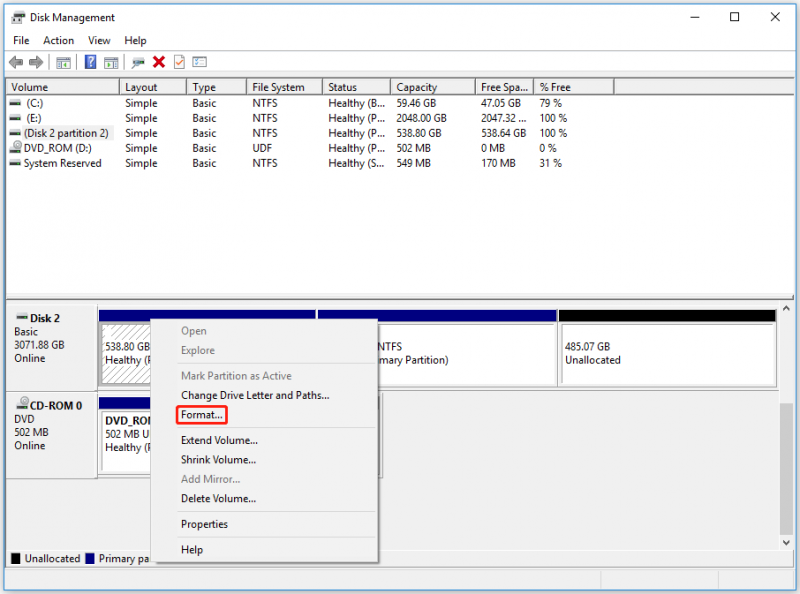This screenshot has height=594, width=800.
Task: Open the Action menu
Action: [58, 40]
